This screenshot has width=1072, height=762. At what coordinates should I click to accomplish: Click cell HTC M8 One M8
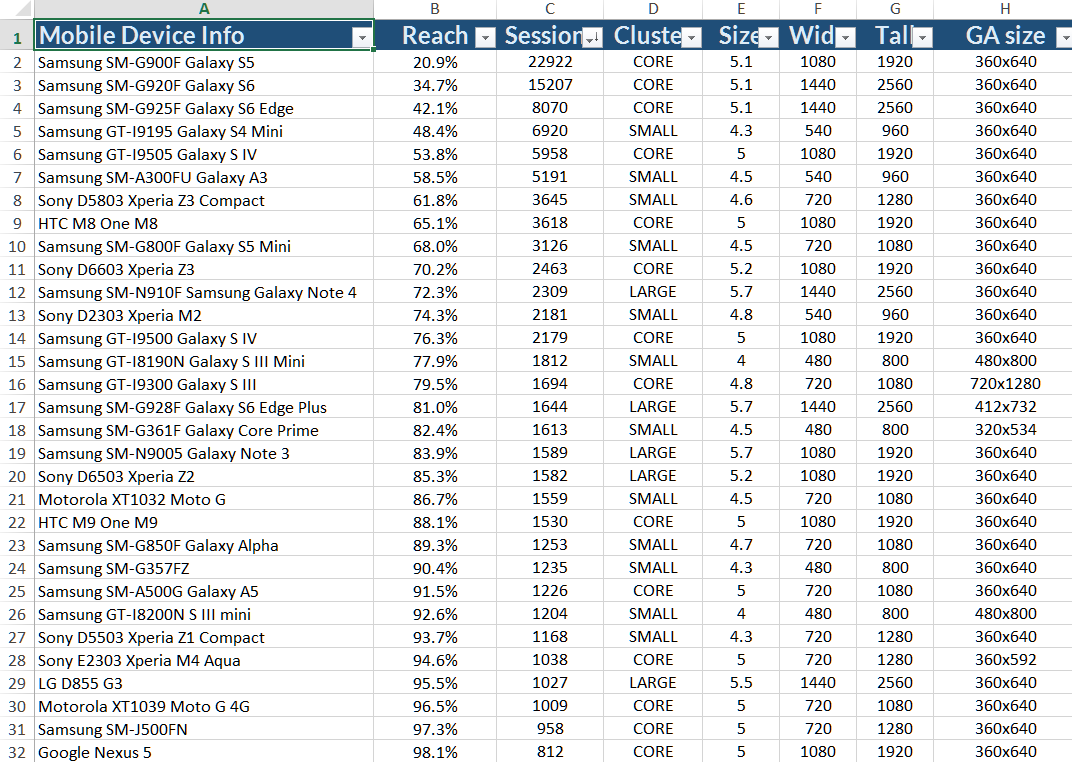pos(204,223)
